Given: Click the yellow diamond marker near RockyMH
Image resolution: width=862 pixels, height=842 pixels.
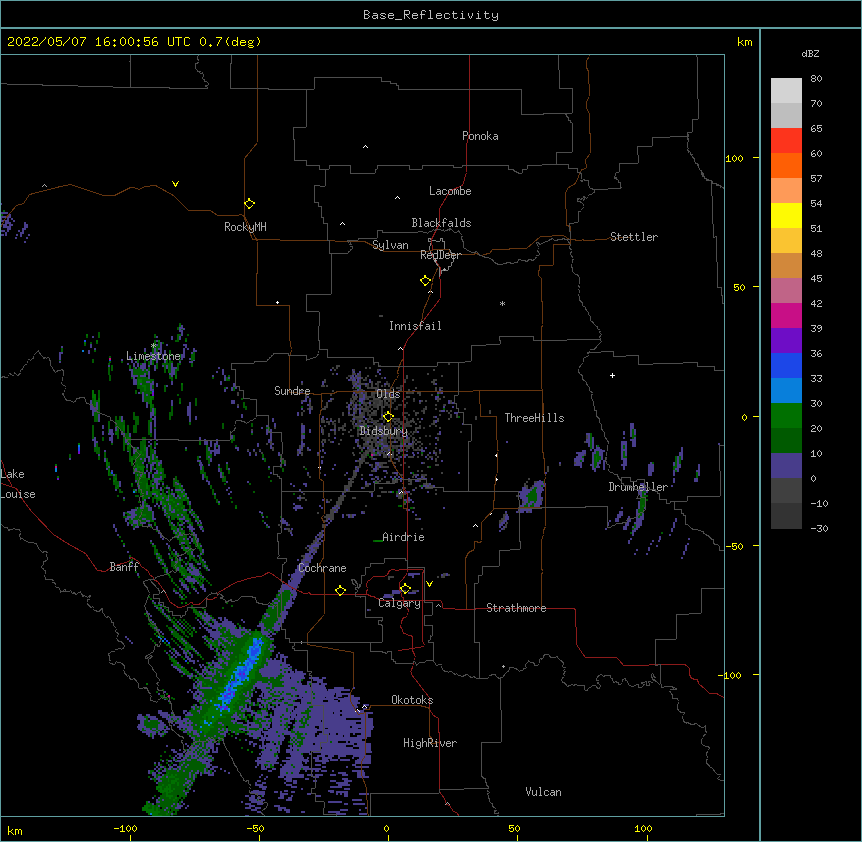Looking at the screenshot, I should 249,204.
